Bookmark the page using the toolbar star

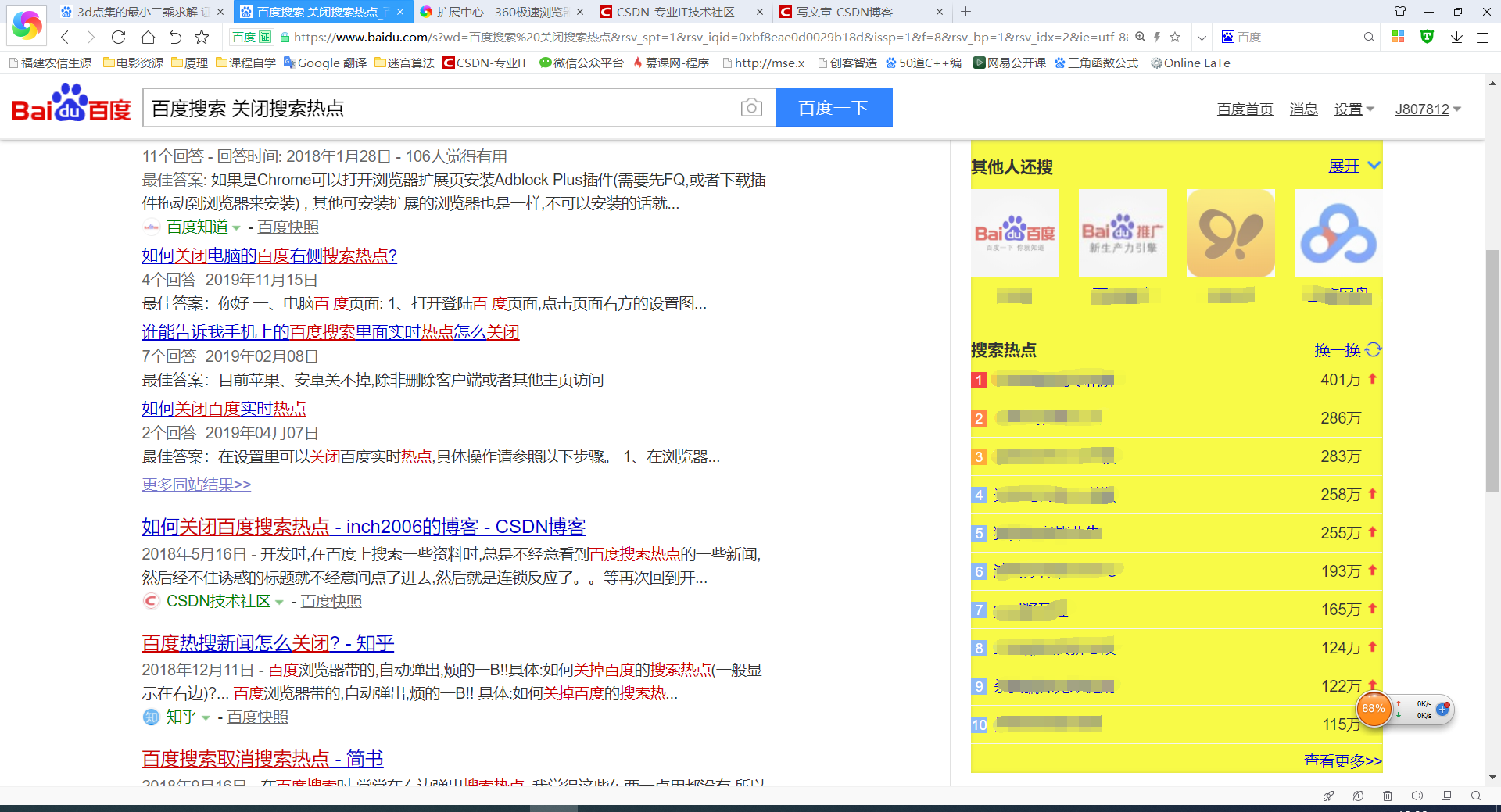click(202, 37)
